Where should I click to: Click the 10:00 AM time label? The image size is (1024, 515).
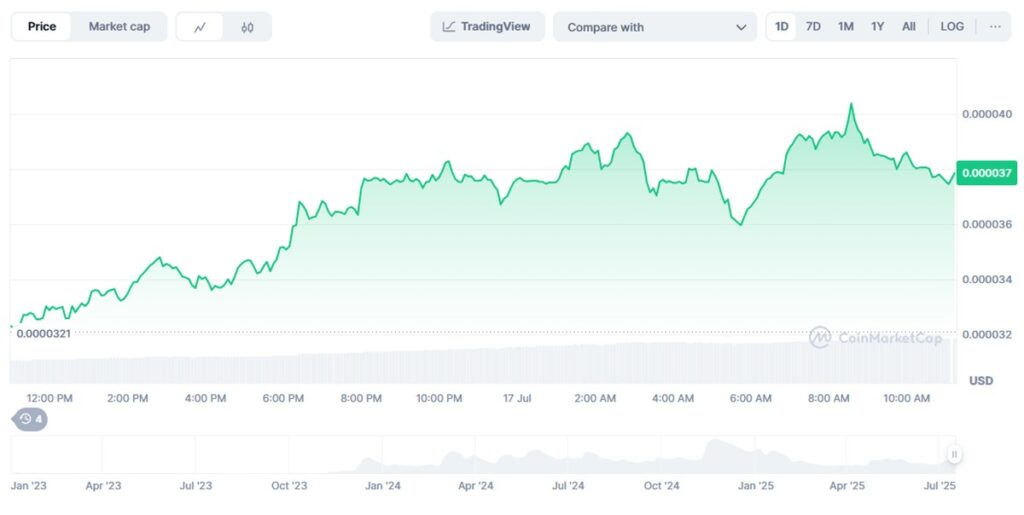[x=906, y=398]
